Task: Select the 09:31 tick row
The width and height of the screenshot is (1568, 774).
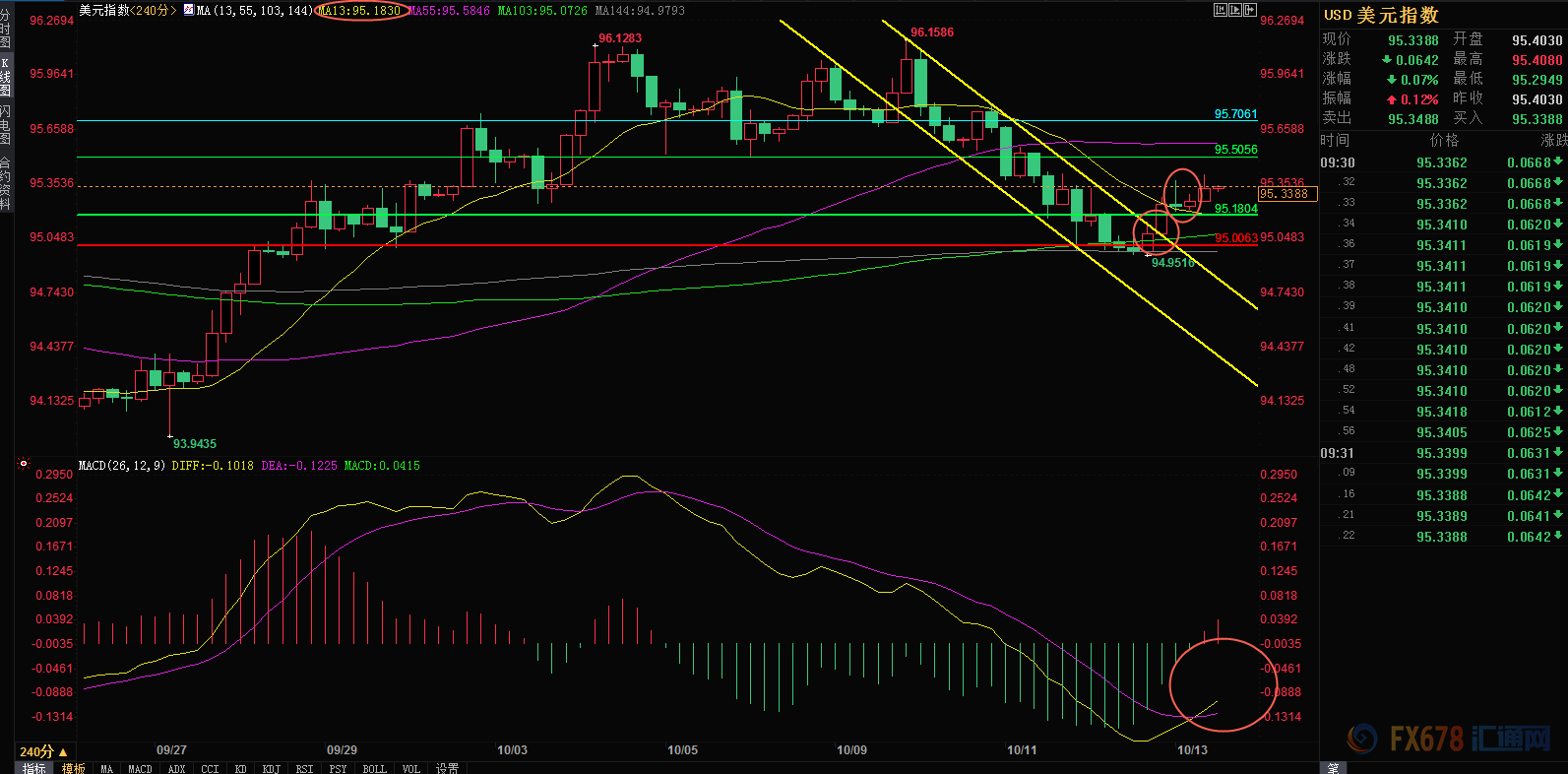Action: 1443,453
